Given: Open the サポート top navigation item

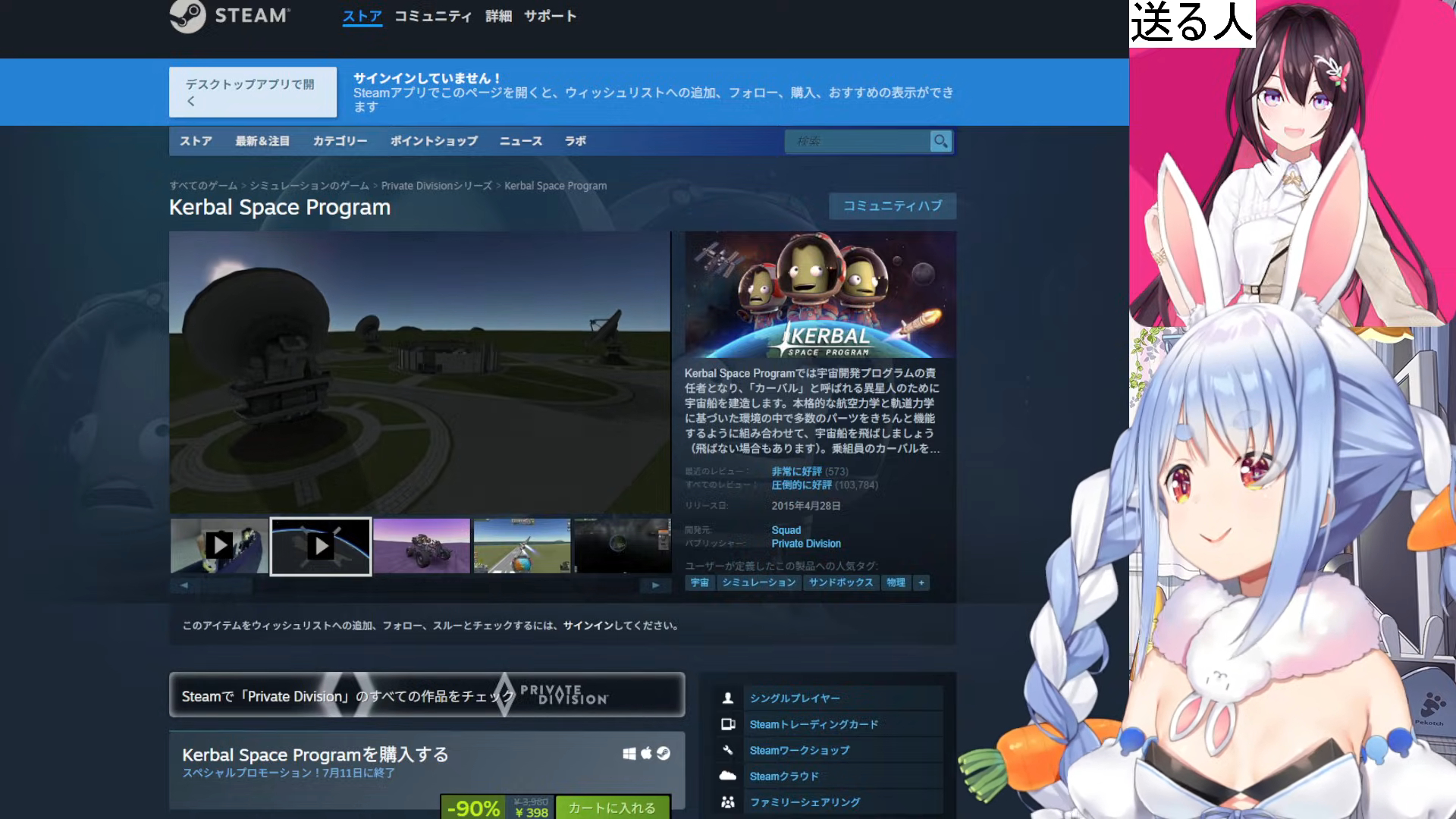Looking at the screenshot, I should (550, 16).
